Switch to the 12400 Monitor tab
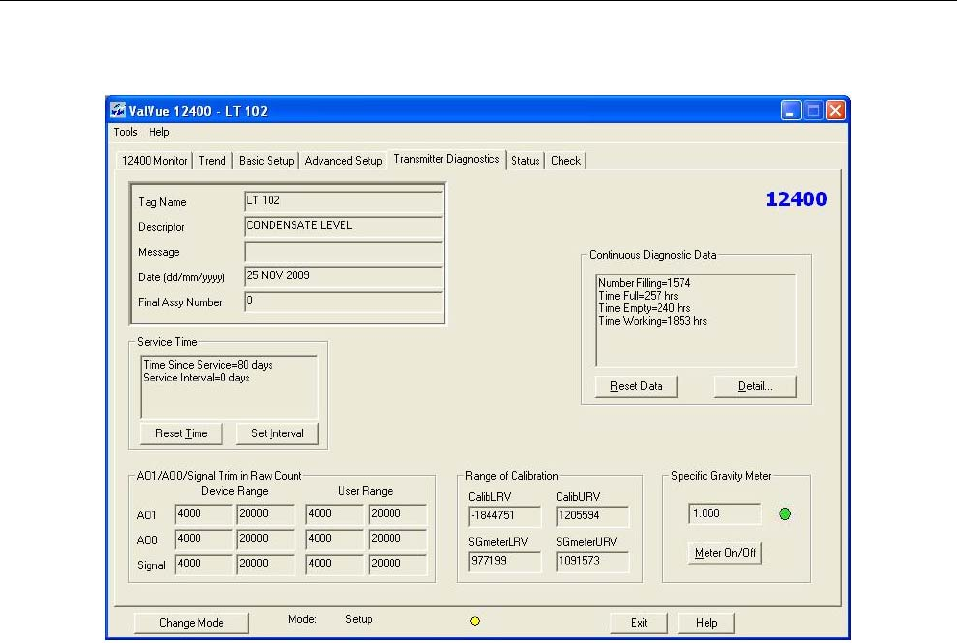This screenshot has width=957, height=643. click(154, 161)
